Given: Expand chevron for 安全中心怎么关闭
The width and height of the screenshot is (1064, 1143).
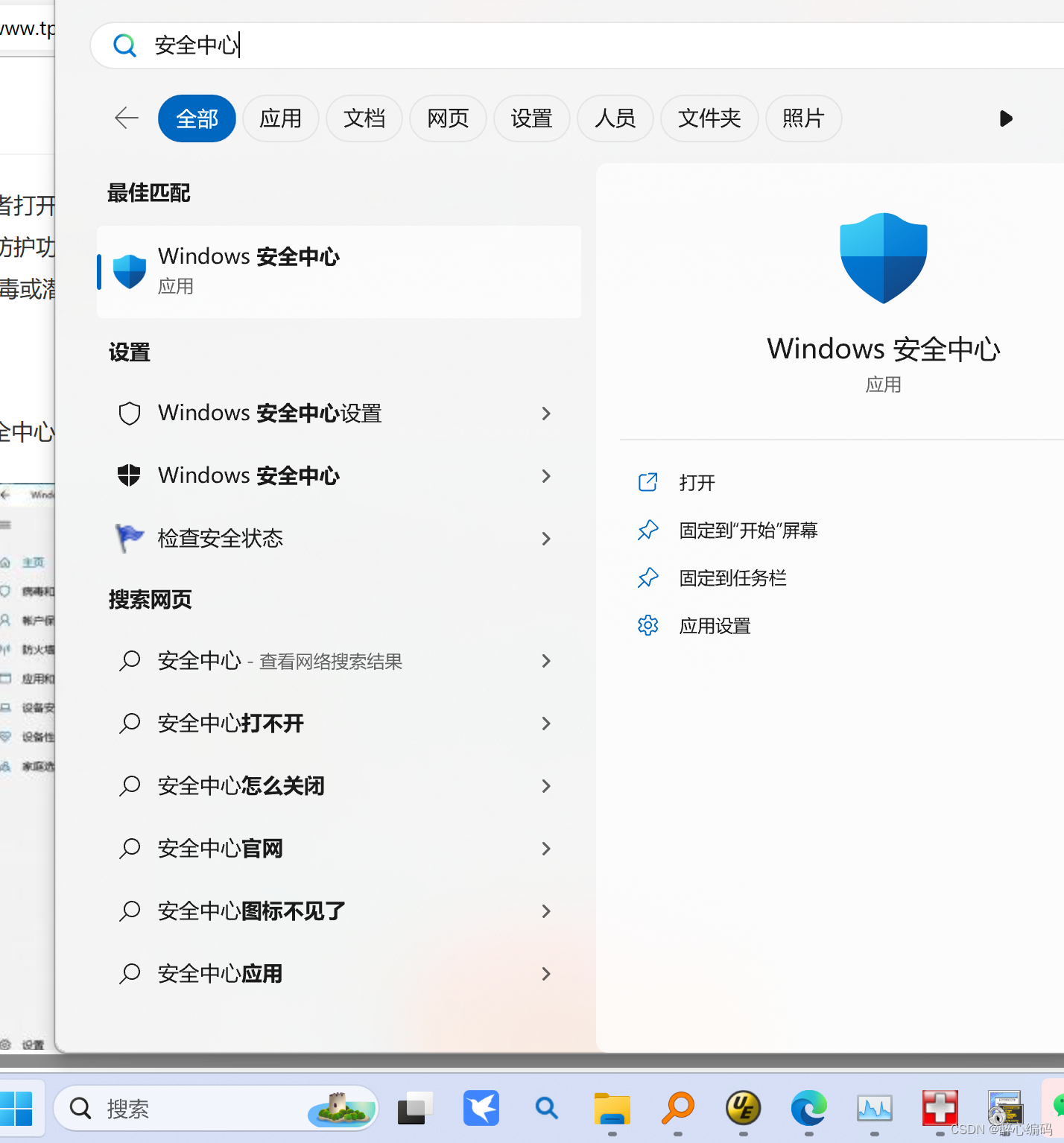Looking at the screenshot, I should 546,786.
